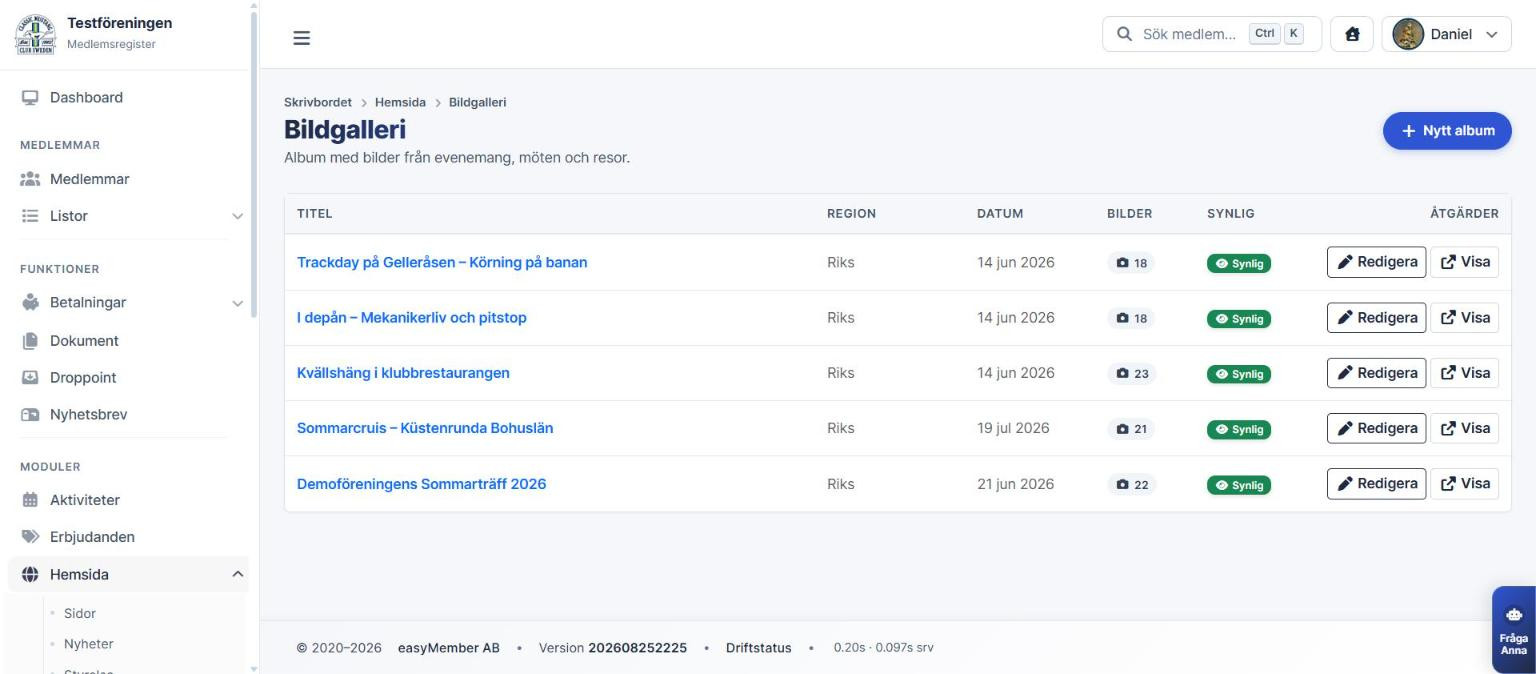Open Droppoint in the sidebar

coord(83,378)
